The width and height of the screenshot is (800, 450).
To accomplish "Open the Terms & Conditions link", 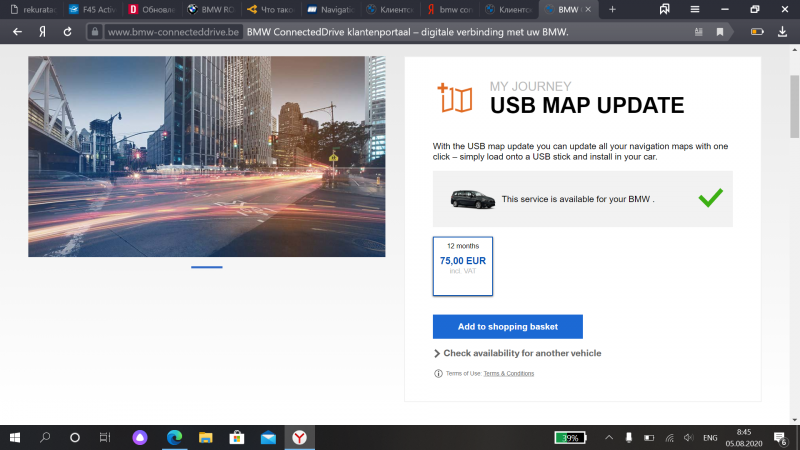I will pos(509,373).
